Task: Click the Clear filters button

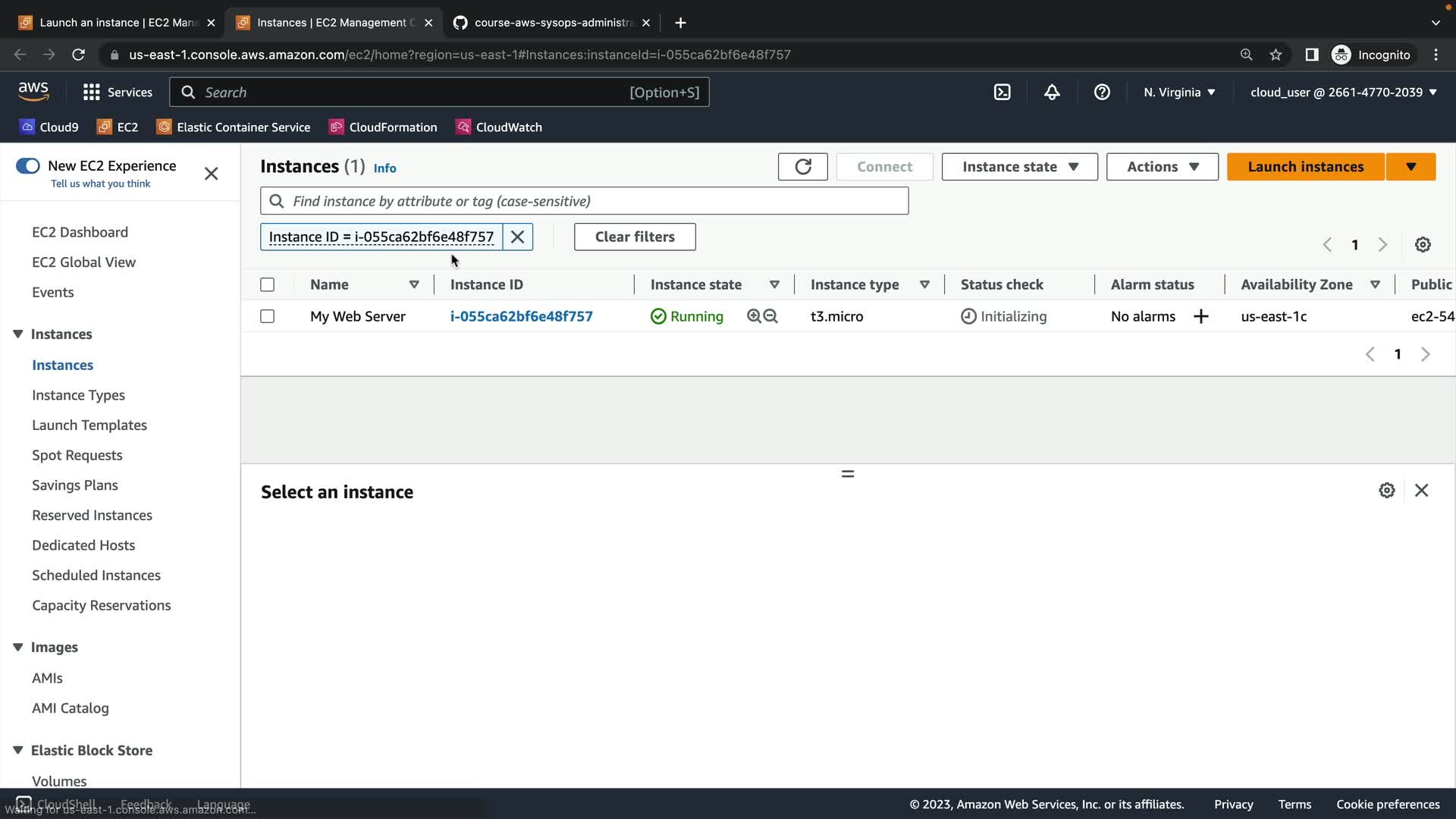Action: tap(635, 237)
